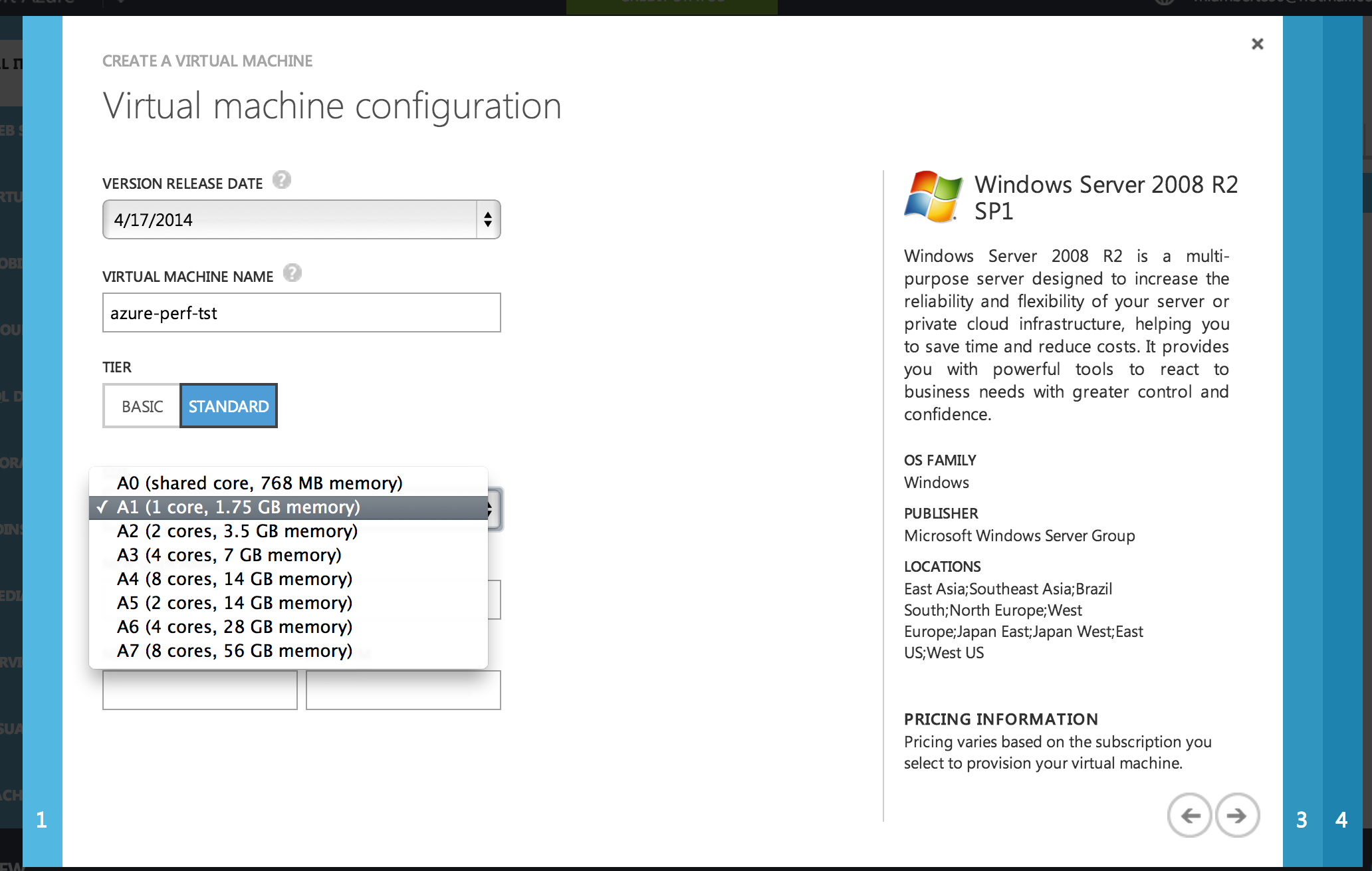Viewport: 1372px width, 871px height.
Task: Jump to wizard step 3
Action: (x=1302, y=820)
